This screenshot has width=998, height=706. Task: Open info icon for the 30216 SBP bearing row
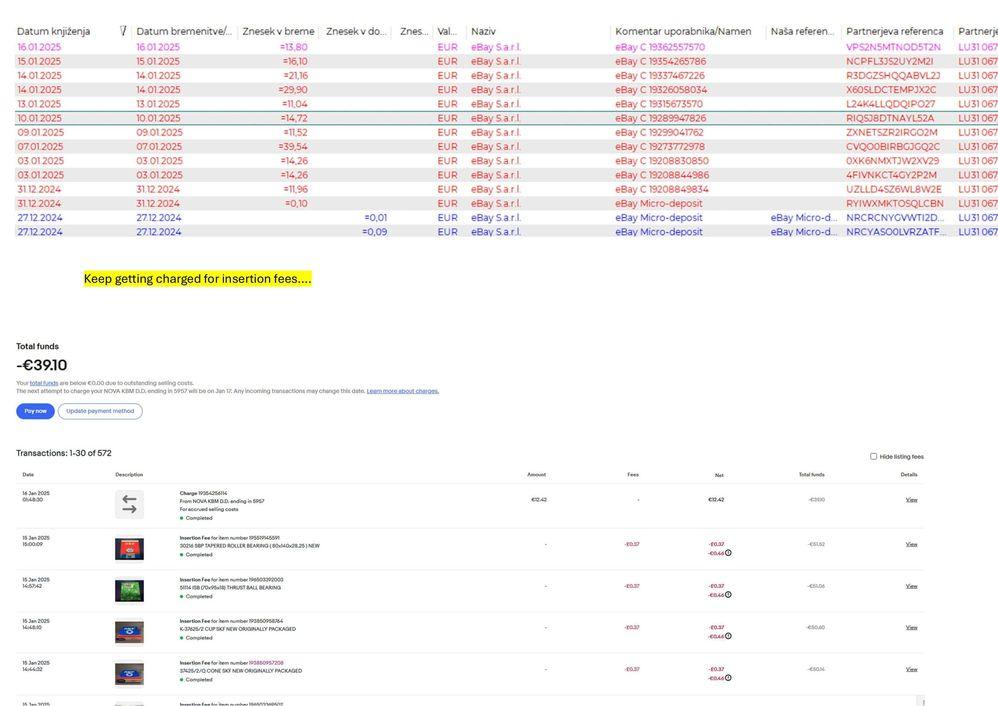728,553
